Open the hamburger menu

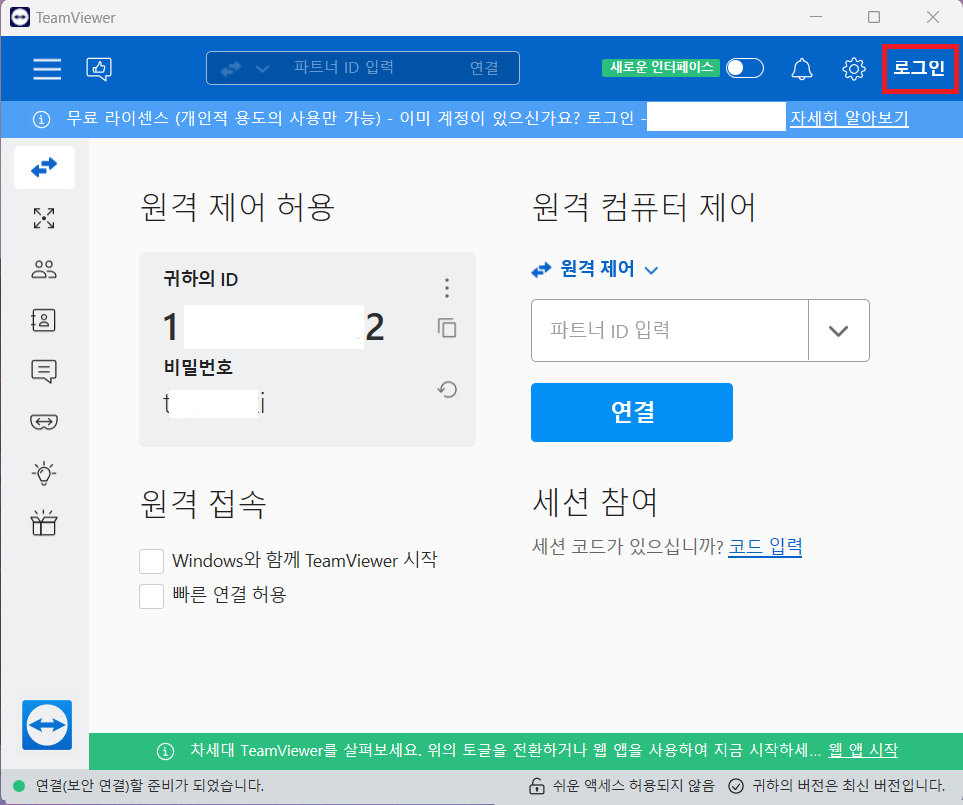pyautogui.click(x=47, y=69)
